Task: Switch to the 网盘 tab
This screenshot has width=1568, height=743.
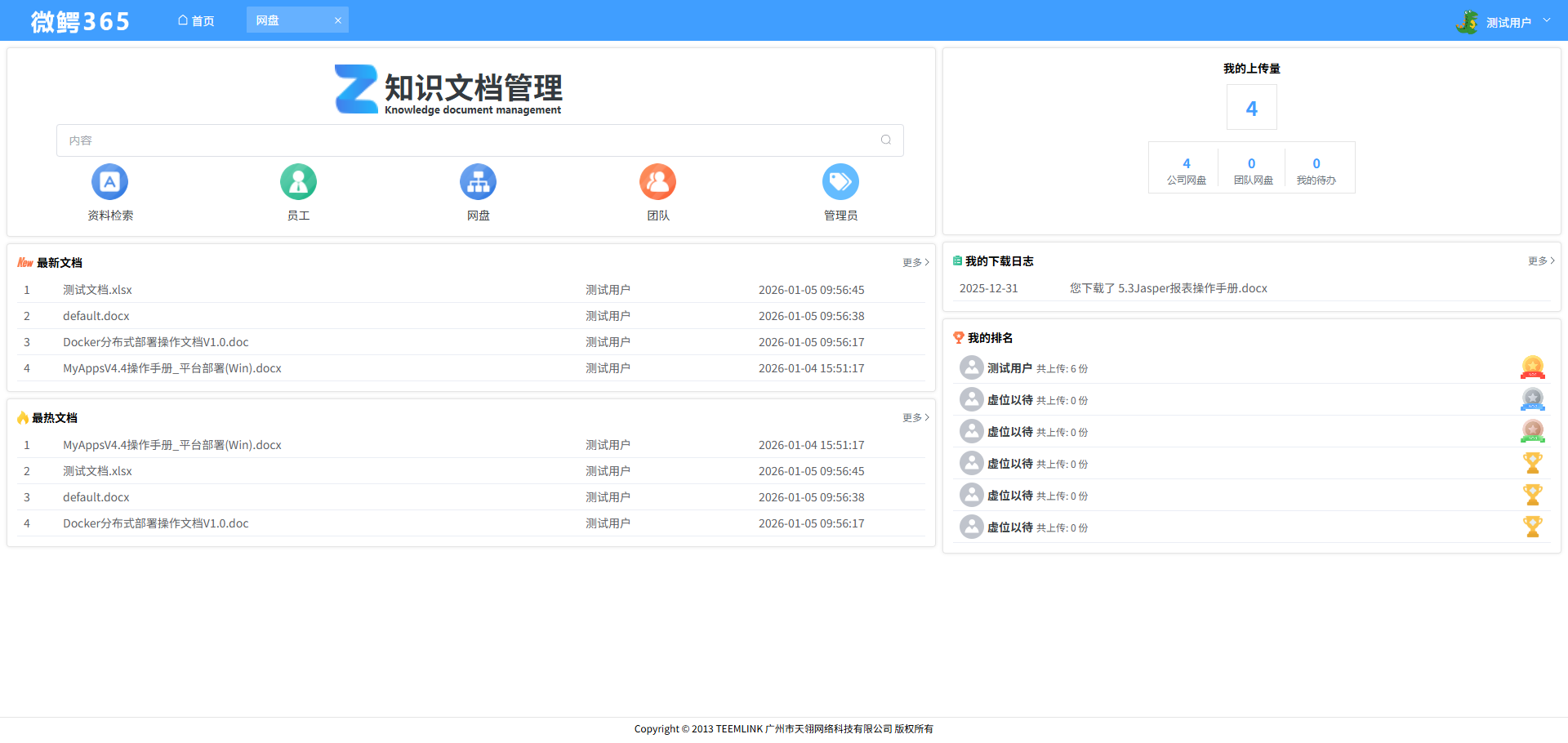Action: pyautogui.click(x=297, y=20)
